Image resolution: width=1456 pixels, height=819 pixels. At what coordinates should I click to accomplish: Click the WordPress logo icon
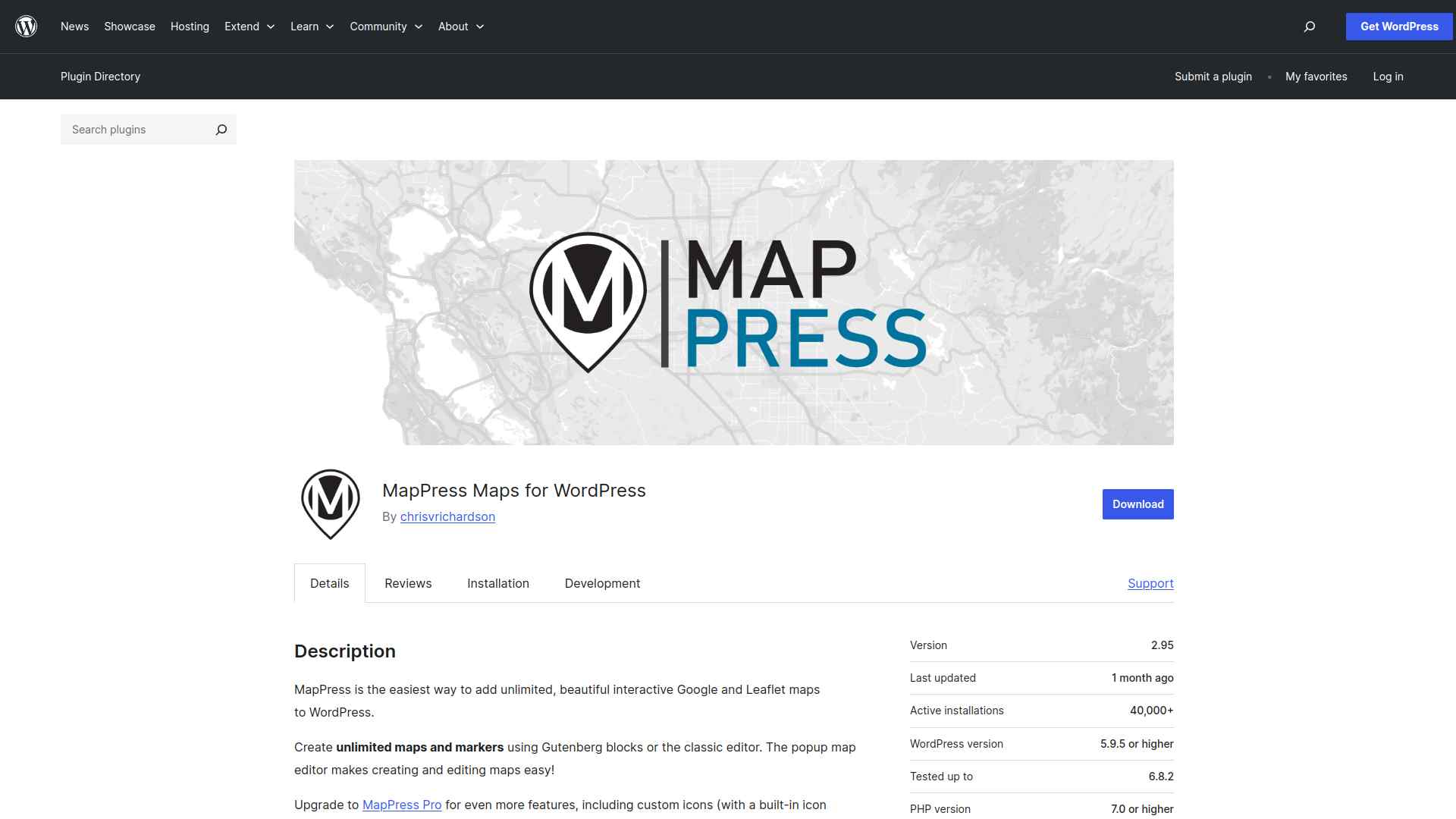[x=27, y=27]
